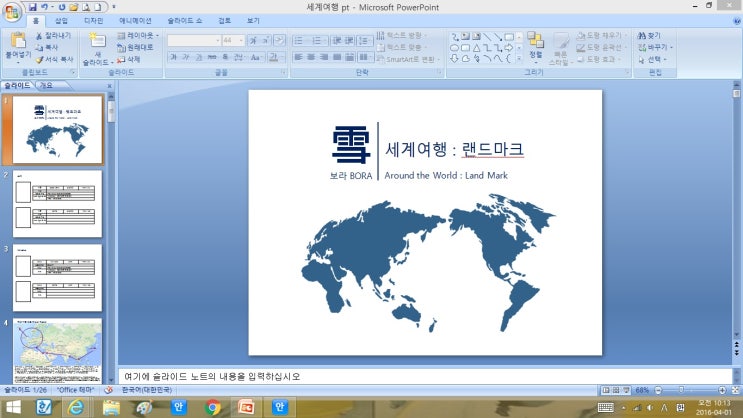Open Quick Styles (빠른 스타일) gallery
The width and height of the screenshot is (743, 418).
(x=561, y=49)
